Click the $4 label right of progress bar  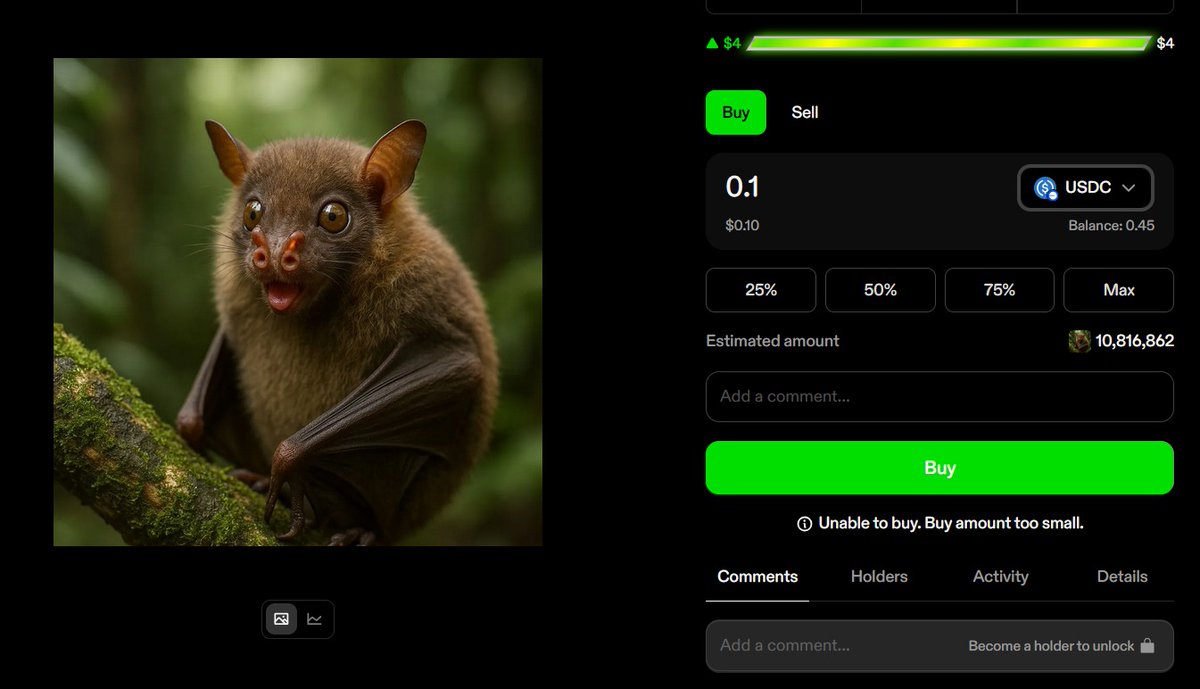(1165, 43)
